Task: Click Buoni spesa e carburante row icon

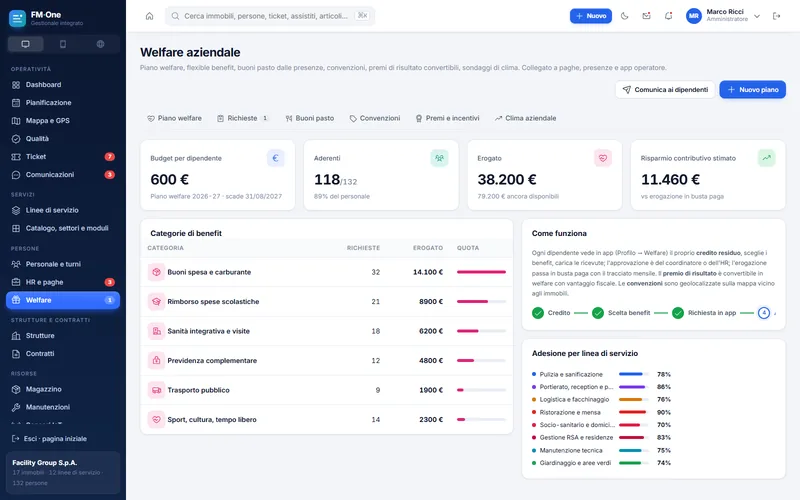Action: (x=156, y=272)
